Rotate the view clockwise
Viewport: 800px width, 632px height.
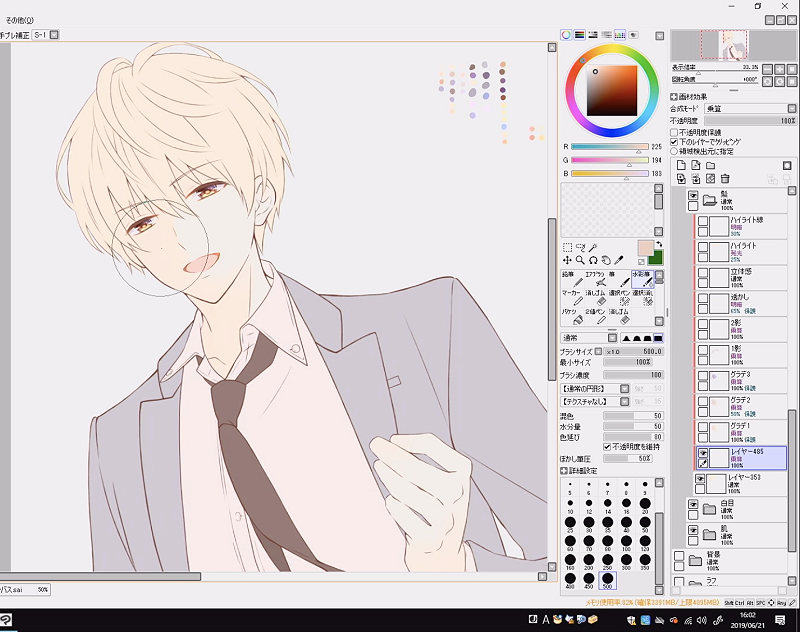pos(780,82)
